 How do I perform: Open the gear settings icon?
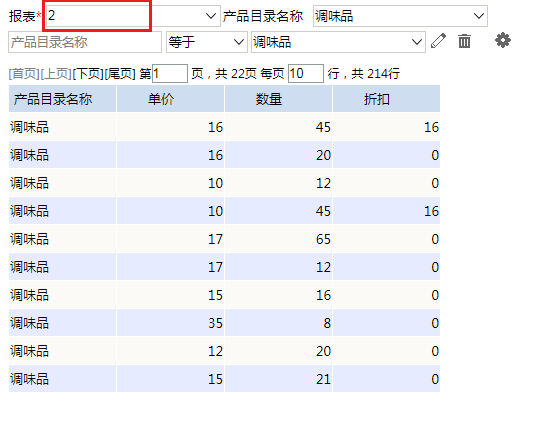point(503,41)
